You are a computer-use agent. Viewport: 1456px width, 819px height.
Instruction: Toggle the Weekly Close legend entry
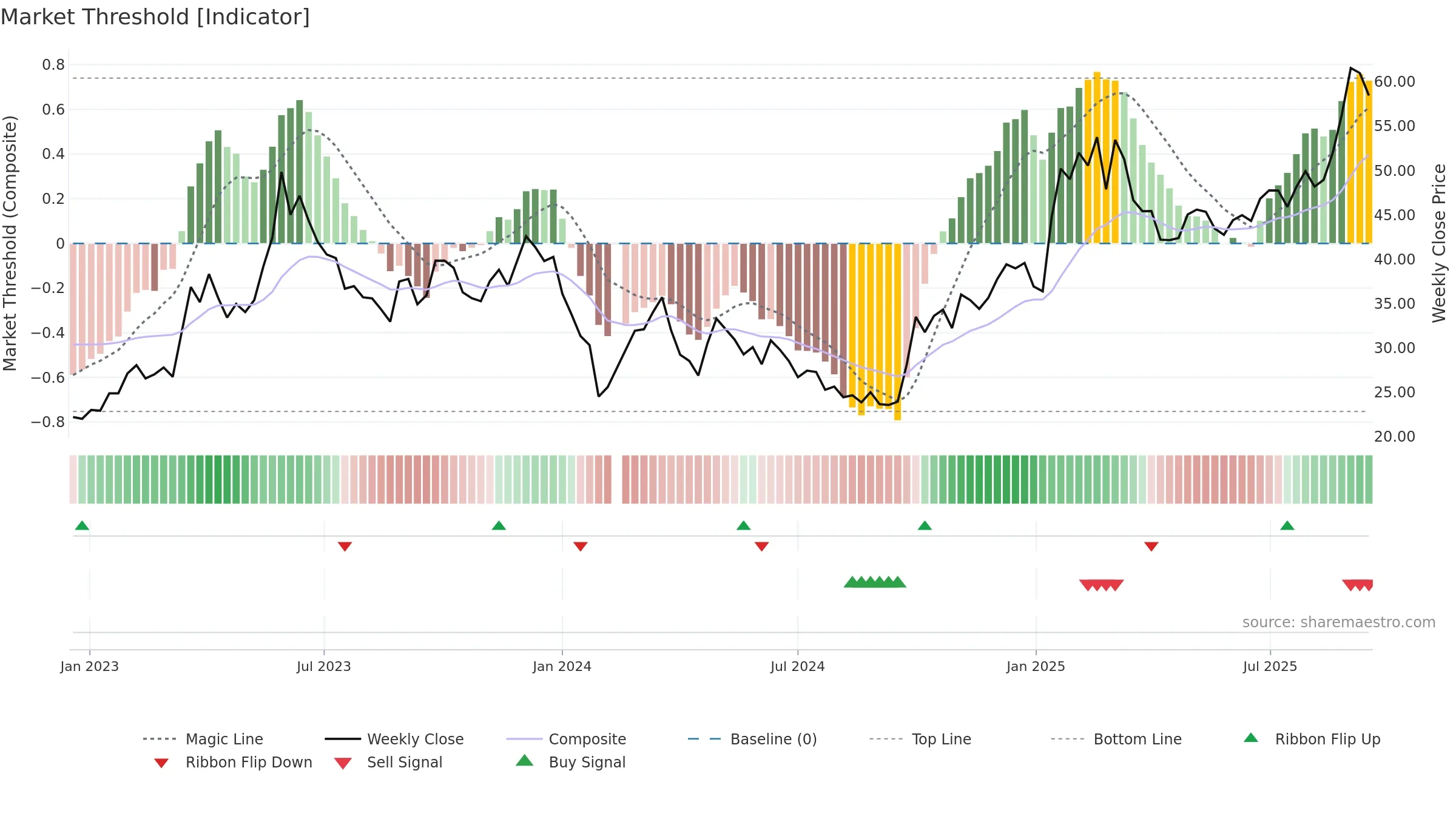coord(394,739)
